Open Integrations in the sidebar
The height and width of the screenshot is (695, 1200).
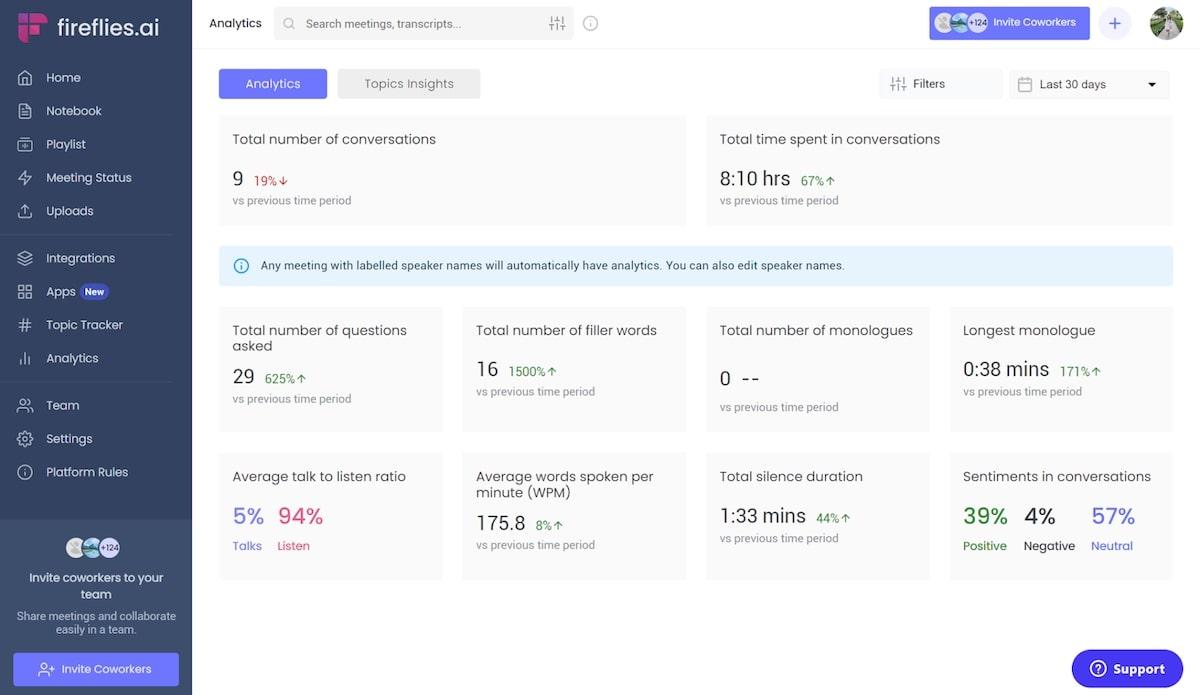pos(80,258)
